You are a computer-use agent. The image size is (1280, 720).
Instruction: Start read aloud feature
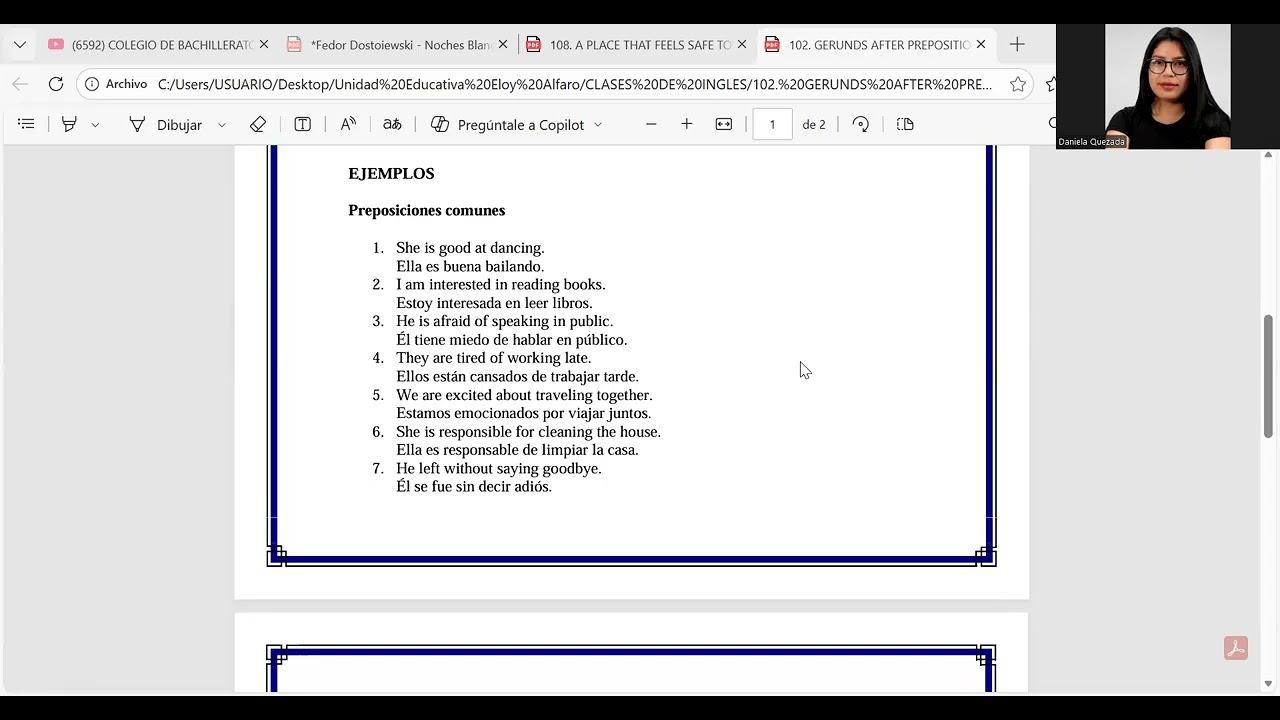pos(348,124)
